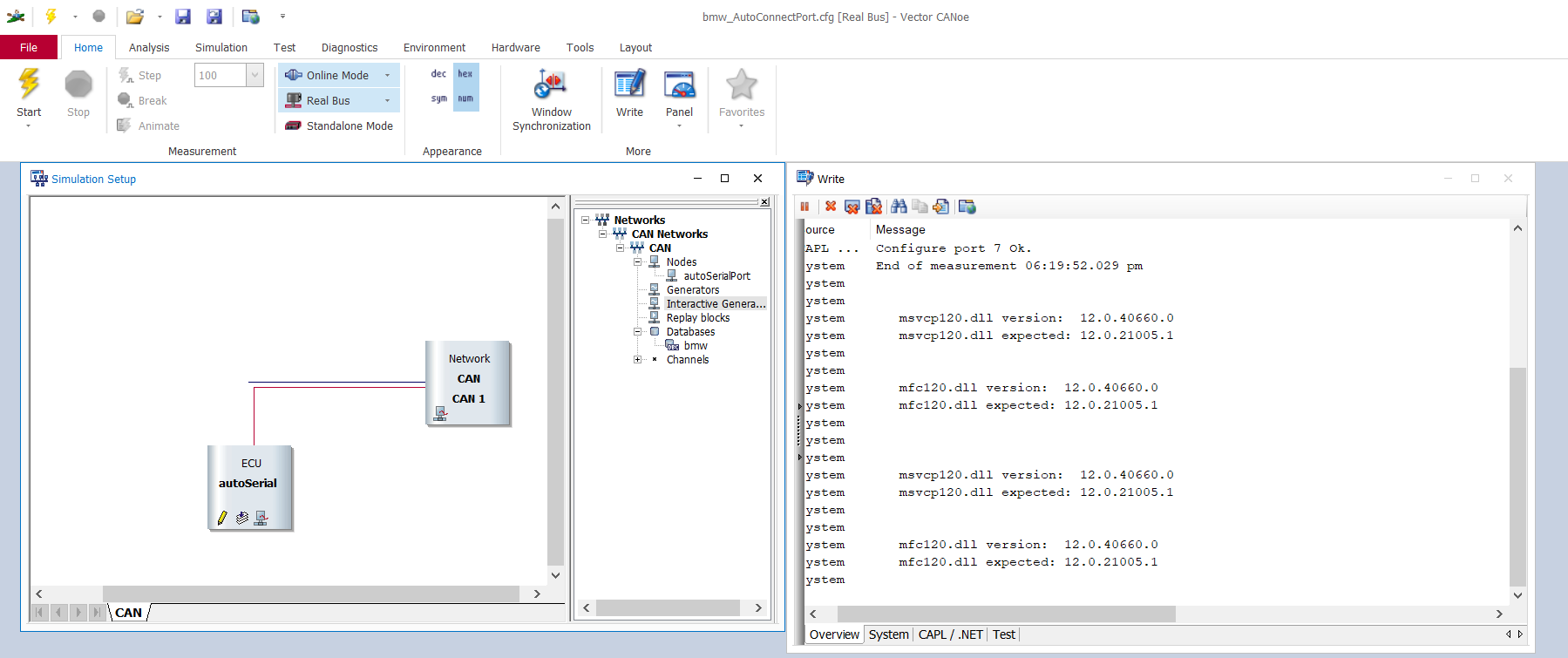Viewport: 1568px width, 658px height.
Task: Open the Online Mode dropdown
Action: click(x=388, y=76)
